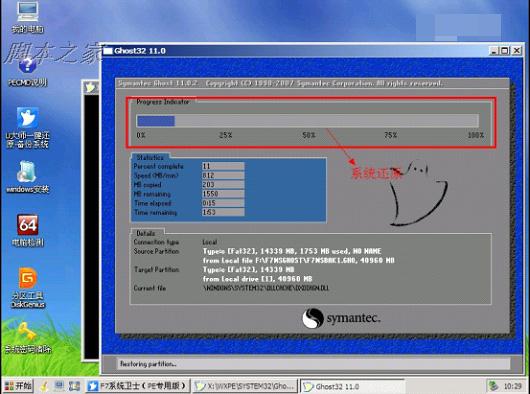Image resolution: width=530 pixels, height=394 pixels.
Task: Click the Current file path text
Action: 266,288
